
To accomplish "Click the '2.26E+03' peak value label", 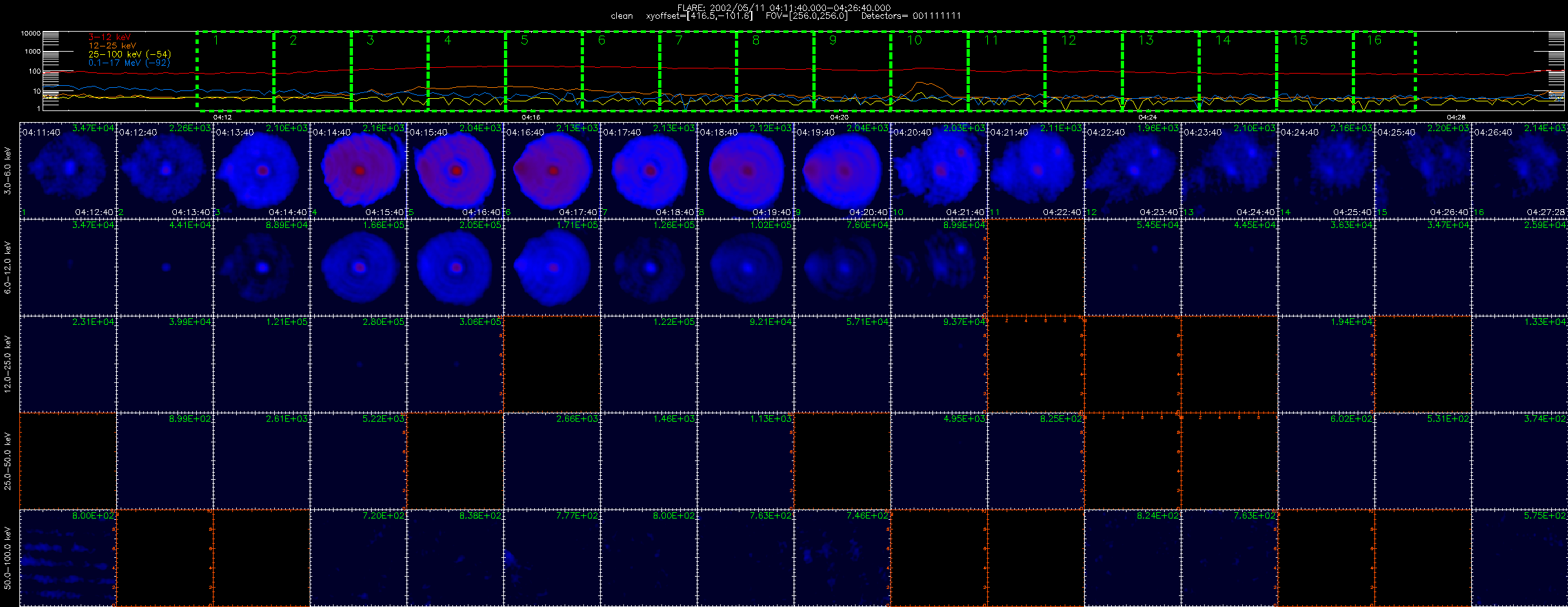I will coord(190,128).
